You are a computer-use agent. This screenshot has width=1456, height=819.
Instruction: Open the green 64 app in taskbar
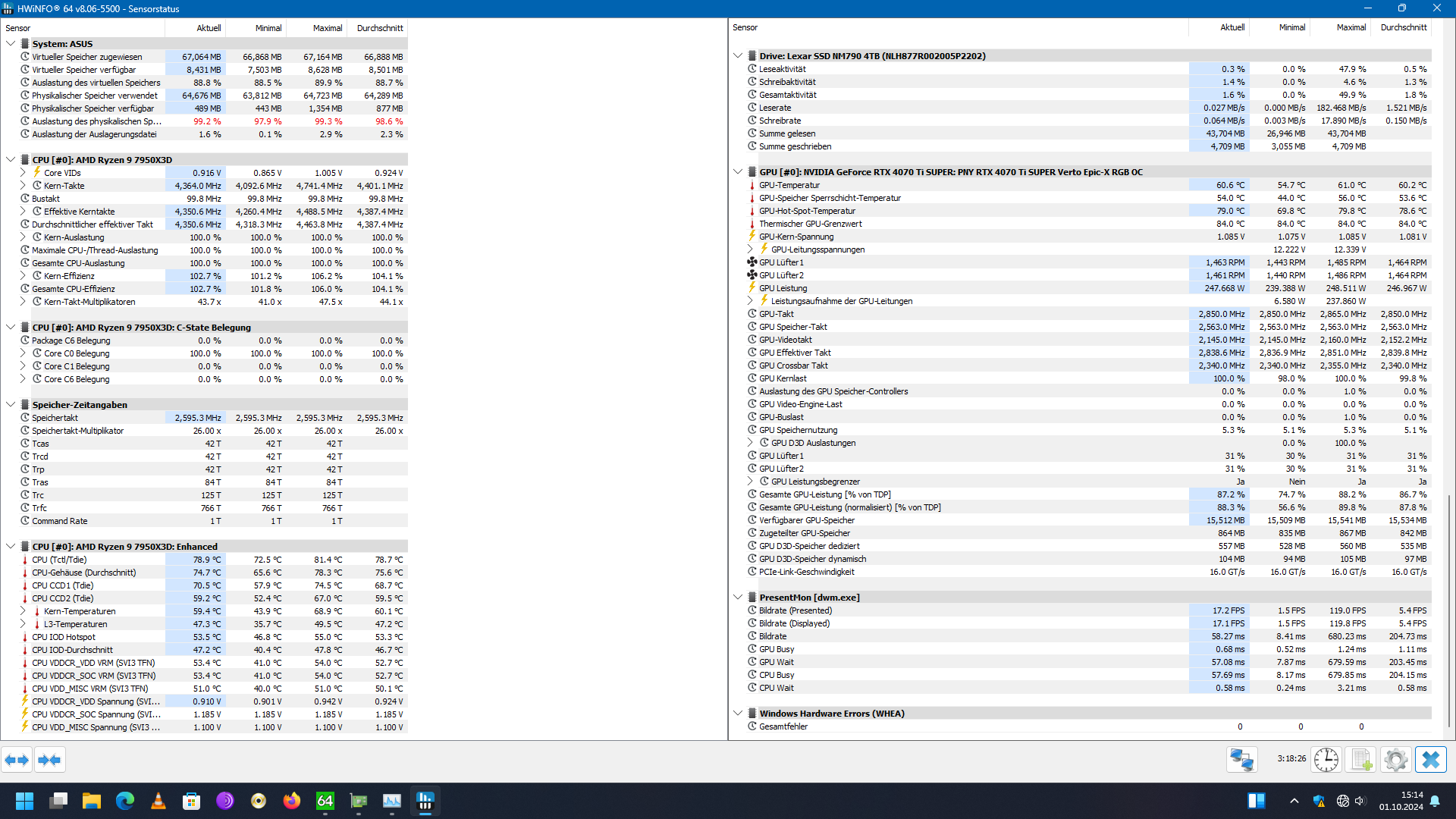(325, 801)
